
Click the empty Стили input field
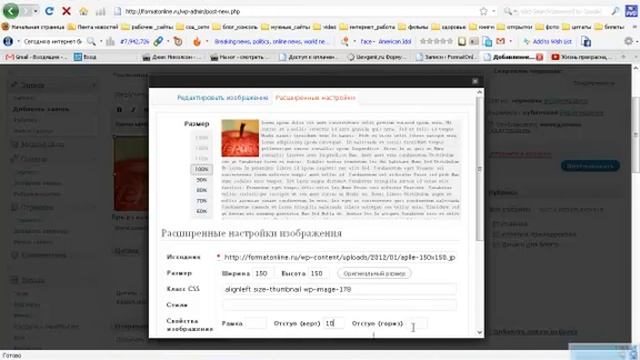(x=340, y=305)
